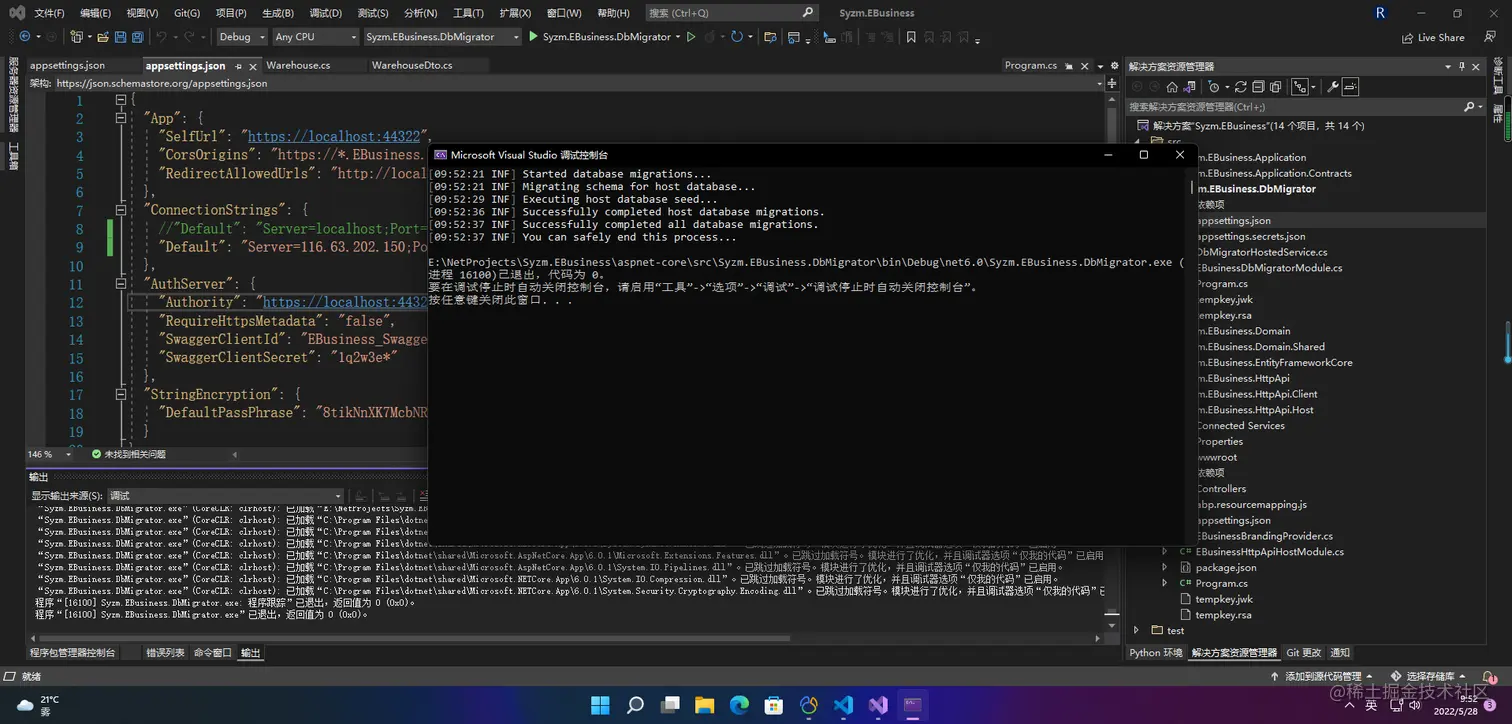Switch to the 命令窗口 tab
The width and height of the screenshot is (1512, 724).
pos(212,653)
